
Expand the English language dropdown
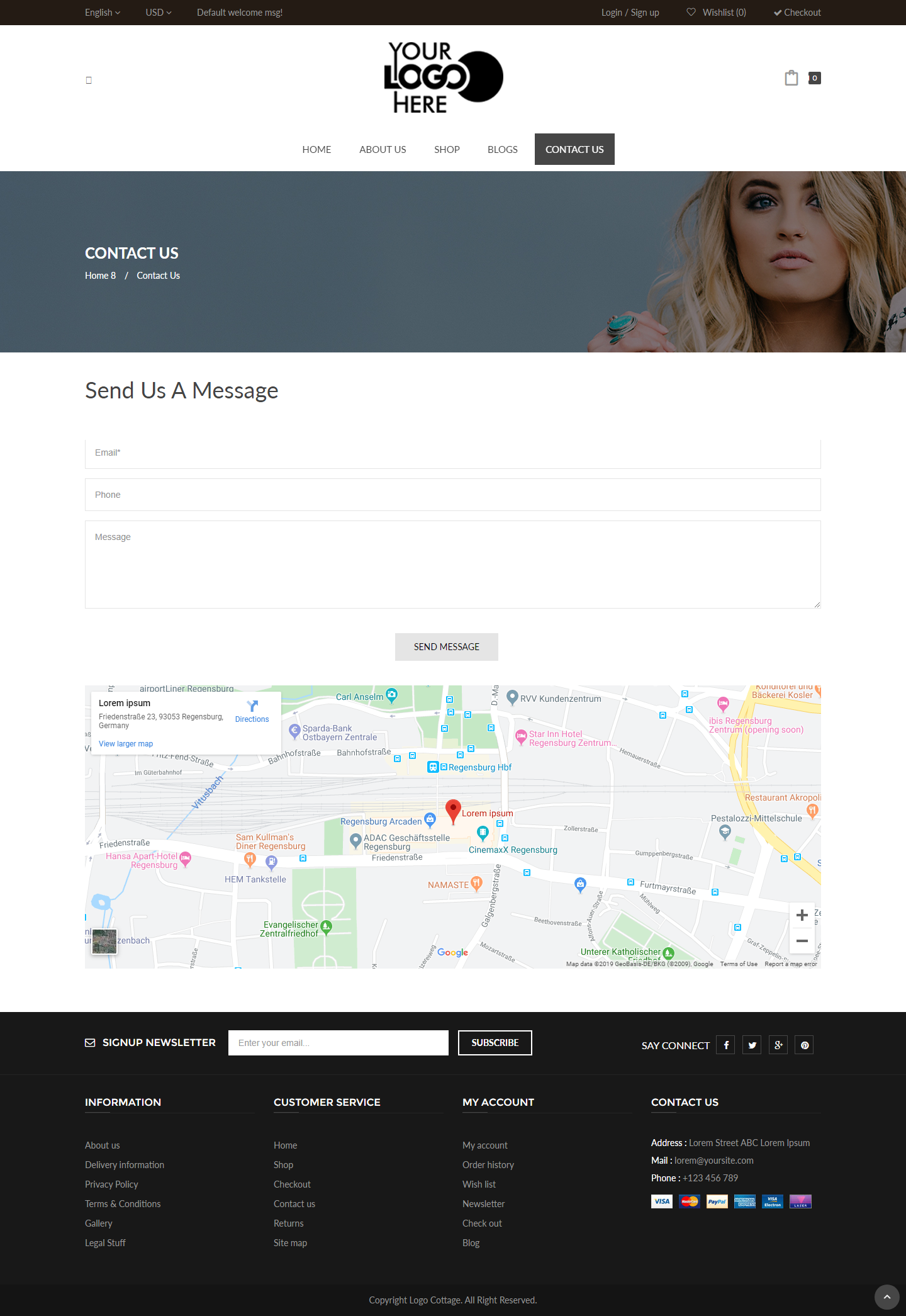pos(103,13)
